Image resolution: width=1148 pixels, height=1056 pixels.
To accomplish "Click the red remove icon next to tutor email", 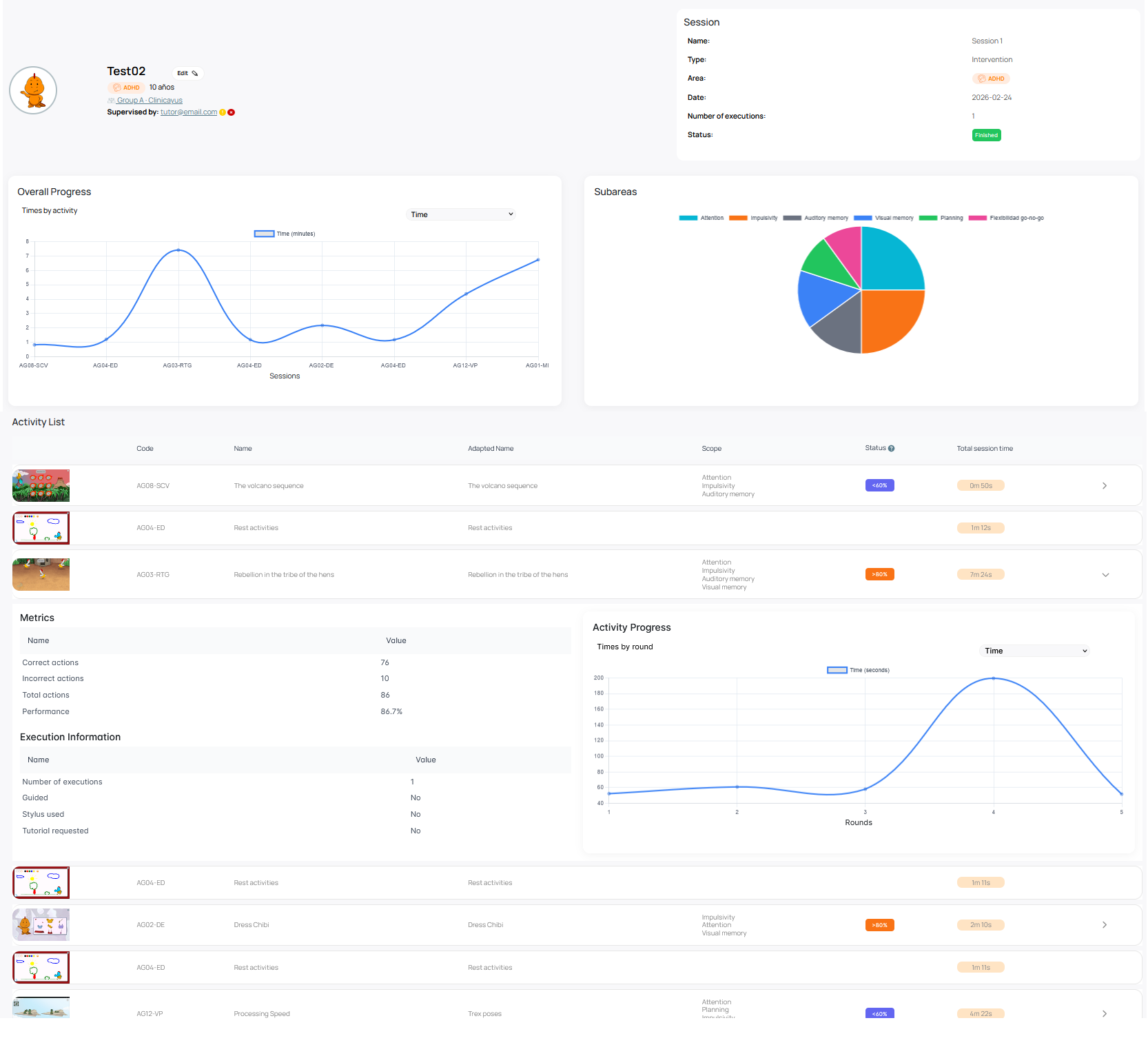I will point(232,112).
